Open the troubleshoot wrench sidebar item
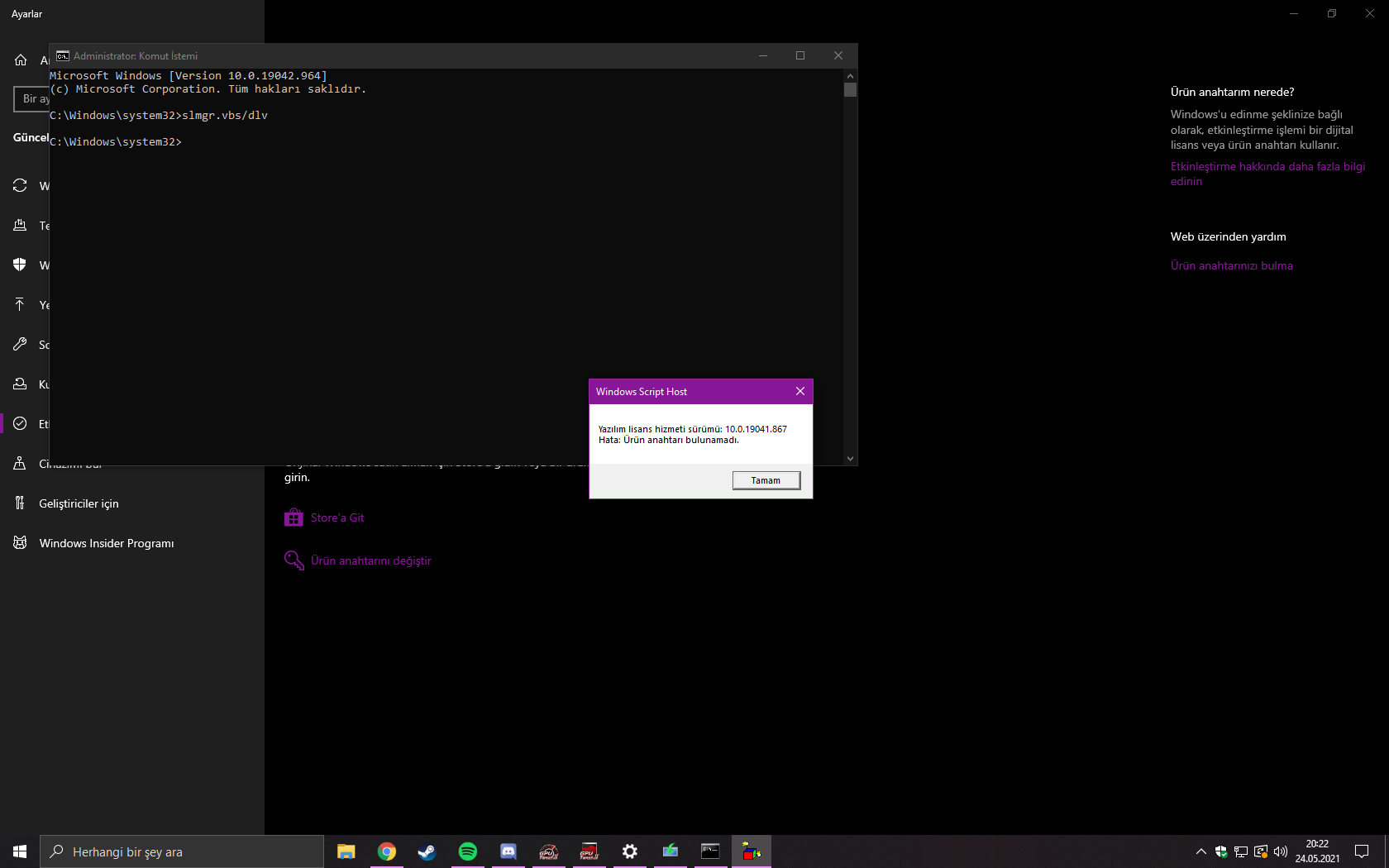 pos(20,345)
